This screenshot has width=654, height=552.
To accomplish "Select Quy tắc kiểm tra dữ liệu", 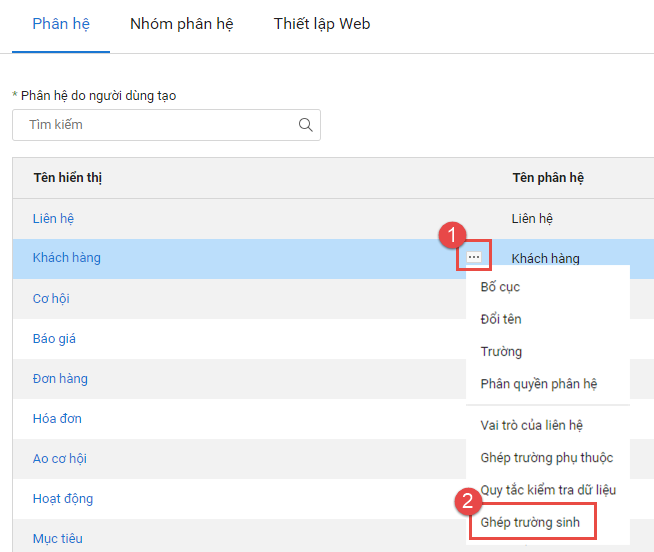I will pos(548,489).
